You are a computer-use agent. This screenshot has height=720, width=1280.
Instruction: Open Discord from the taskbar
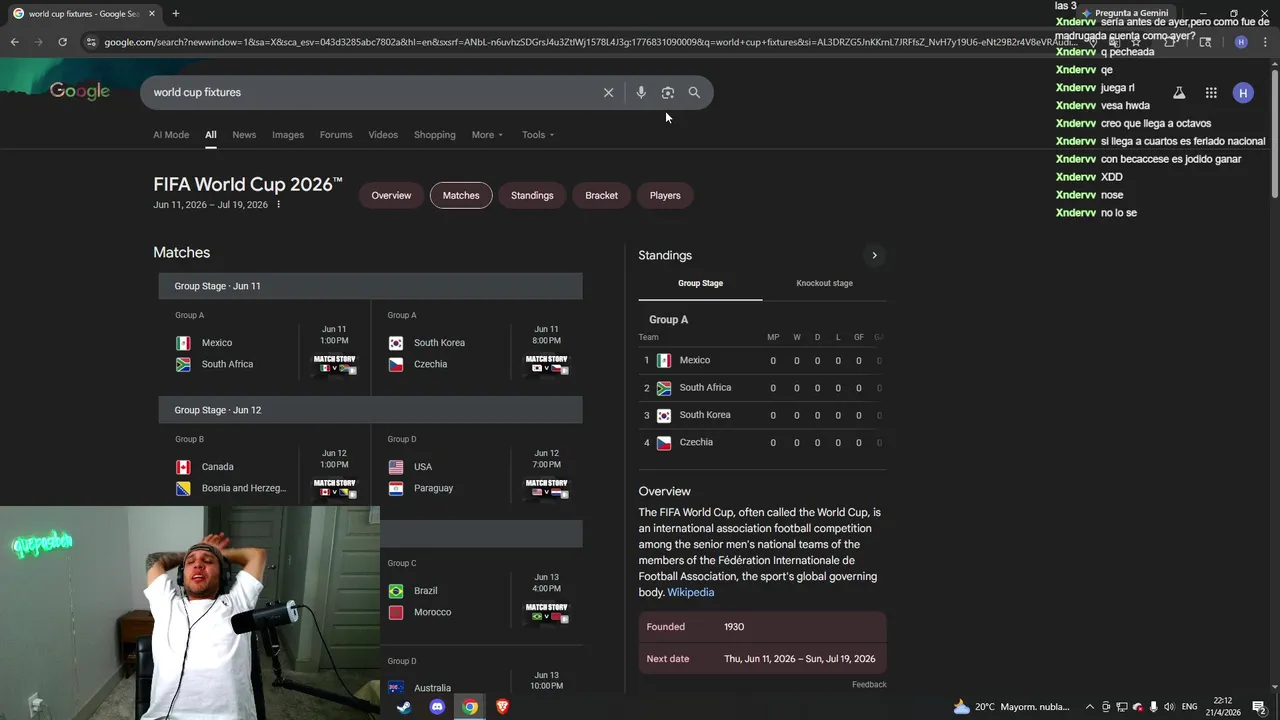click(x=437, y=707)
